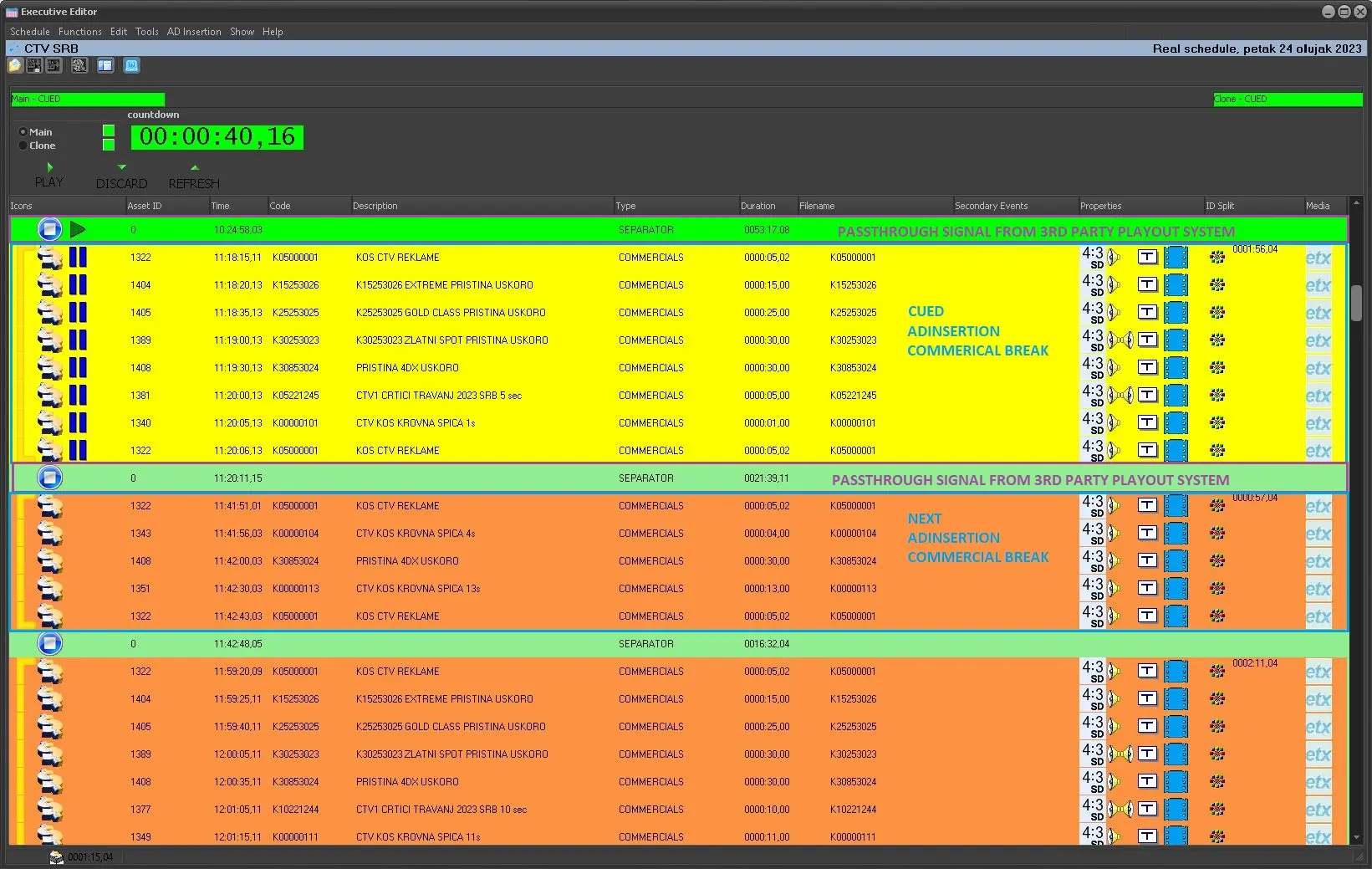
Task: Click the window layout icon in toolbar
Action: 105,65
